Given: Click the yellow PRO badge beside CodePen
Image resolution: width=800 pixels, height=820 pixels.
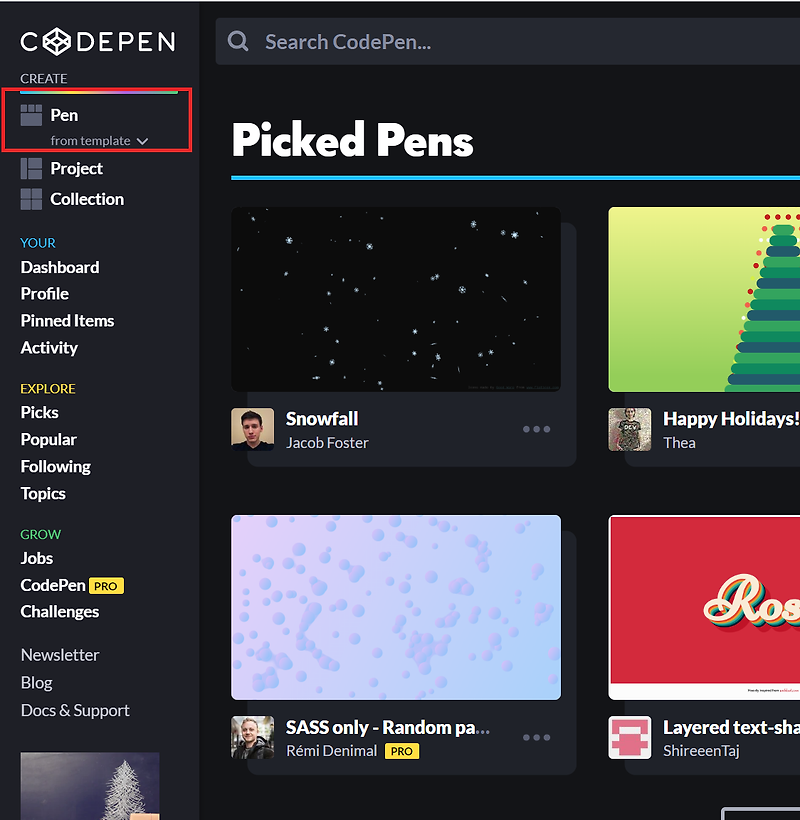Looking at the screenshot, I should [x=105, y=585].
